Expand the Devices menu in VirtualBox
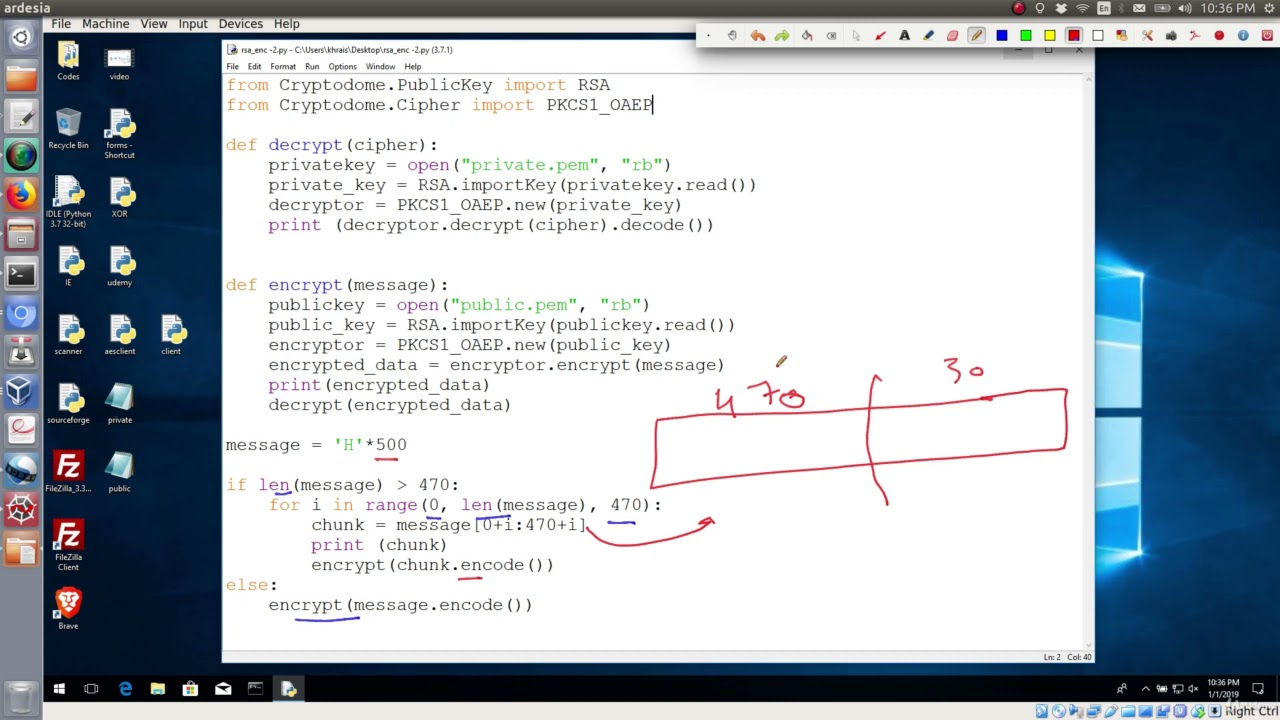This screenshot has height=720, width=1280. click(x=241, y=23)
